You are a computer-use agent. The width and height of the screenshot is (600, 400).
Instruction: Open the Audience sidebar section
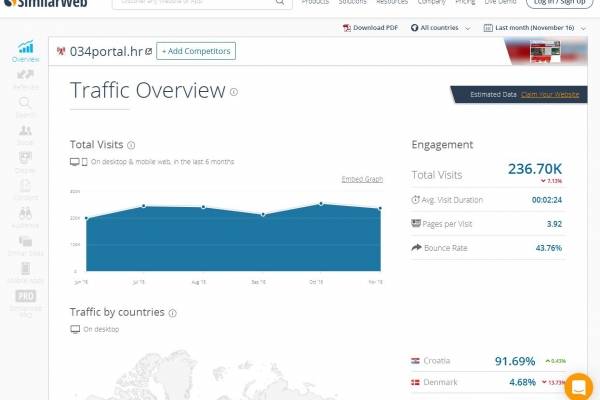tap(25, 218)
